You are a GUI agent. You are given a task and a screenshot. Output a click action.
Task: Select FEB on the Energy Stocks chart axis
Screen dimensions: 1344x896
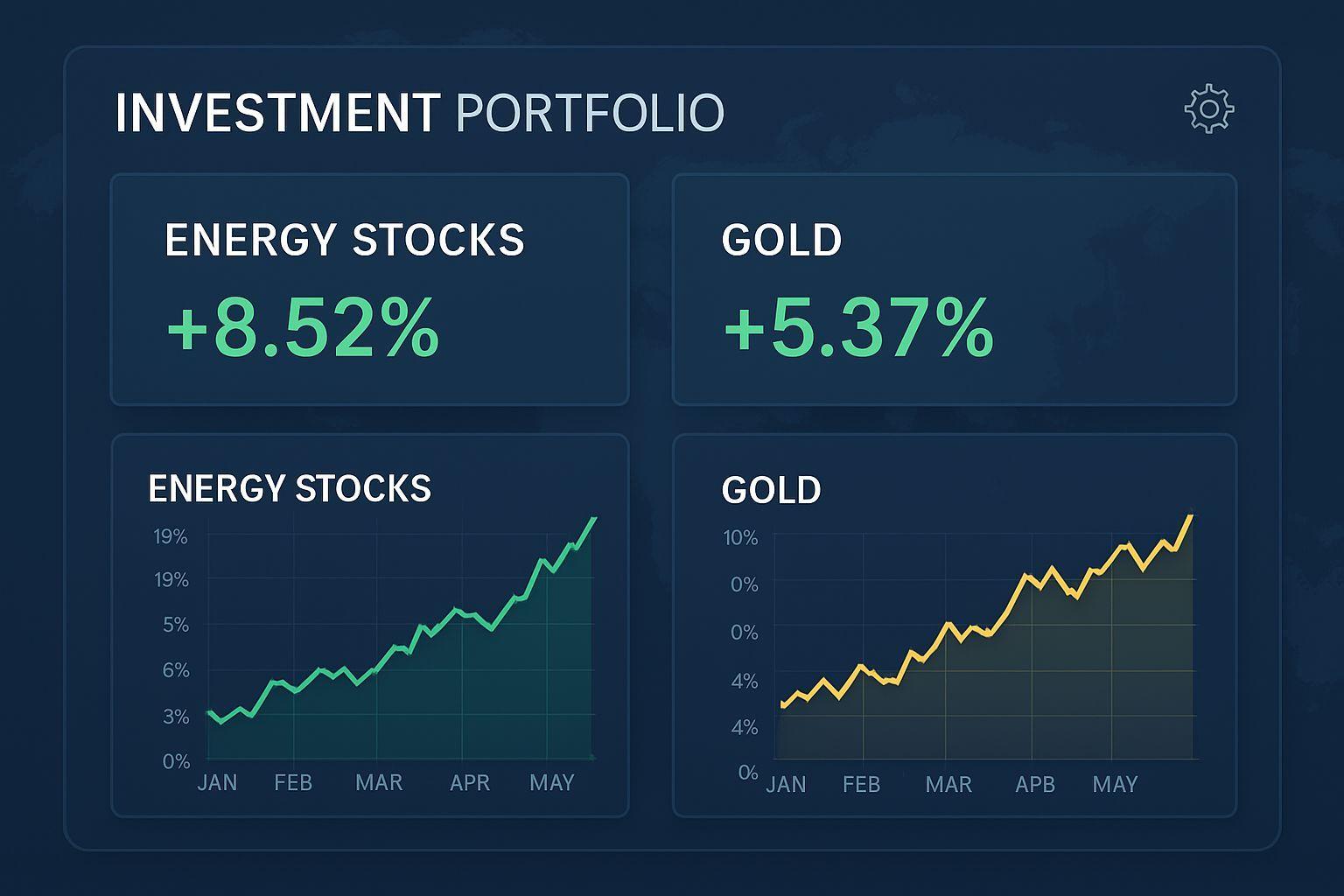pyautogui.click(x=293, y=782)
